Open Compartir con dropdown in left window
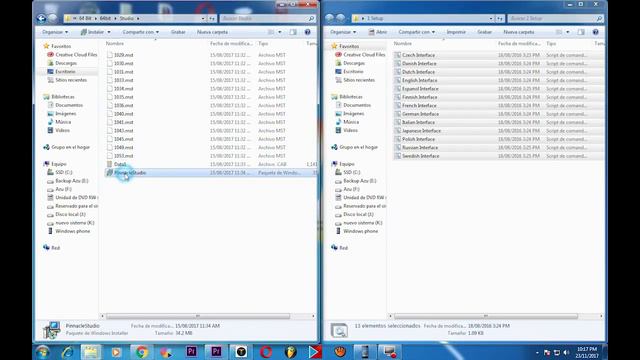Image resolution: width=640 pixels, height=360 pixels. point(140,32)
